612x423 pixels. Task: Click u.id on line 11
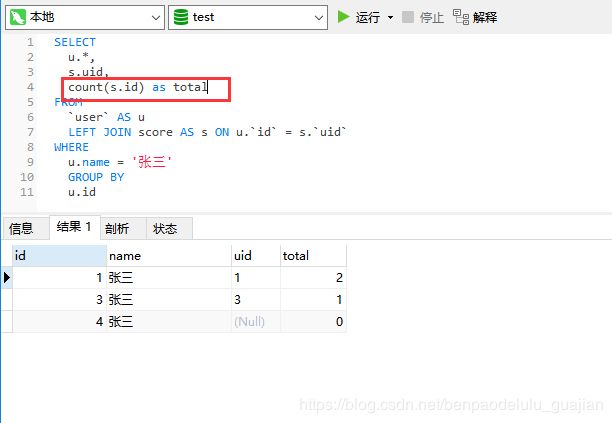(82, 192)
